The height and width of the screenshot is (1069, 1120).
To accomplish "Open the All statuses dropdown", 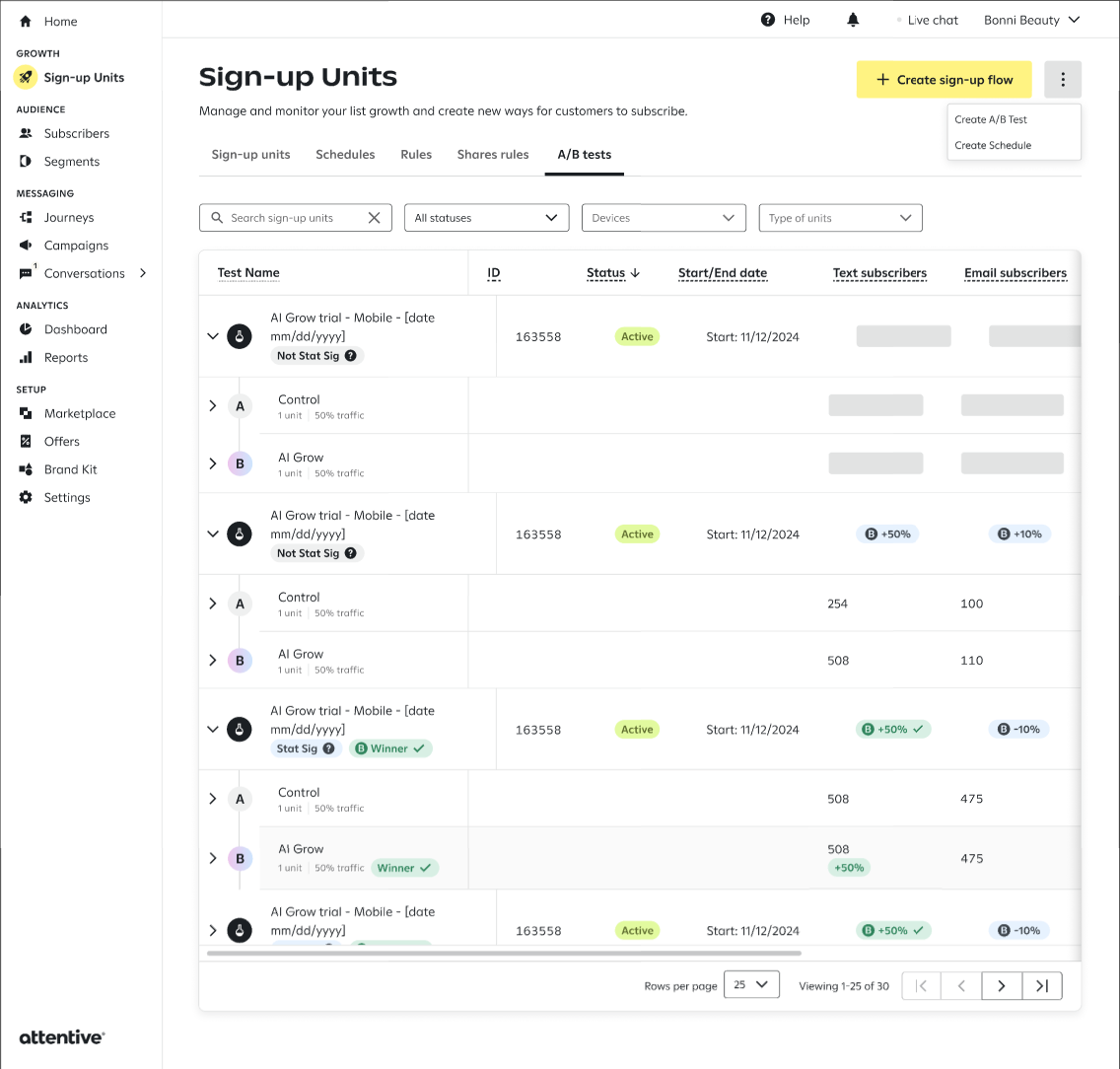I will (x=486, y=218).
